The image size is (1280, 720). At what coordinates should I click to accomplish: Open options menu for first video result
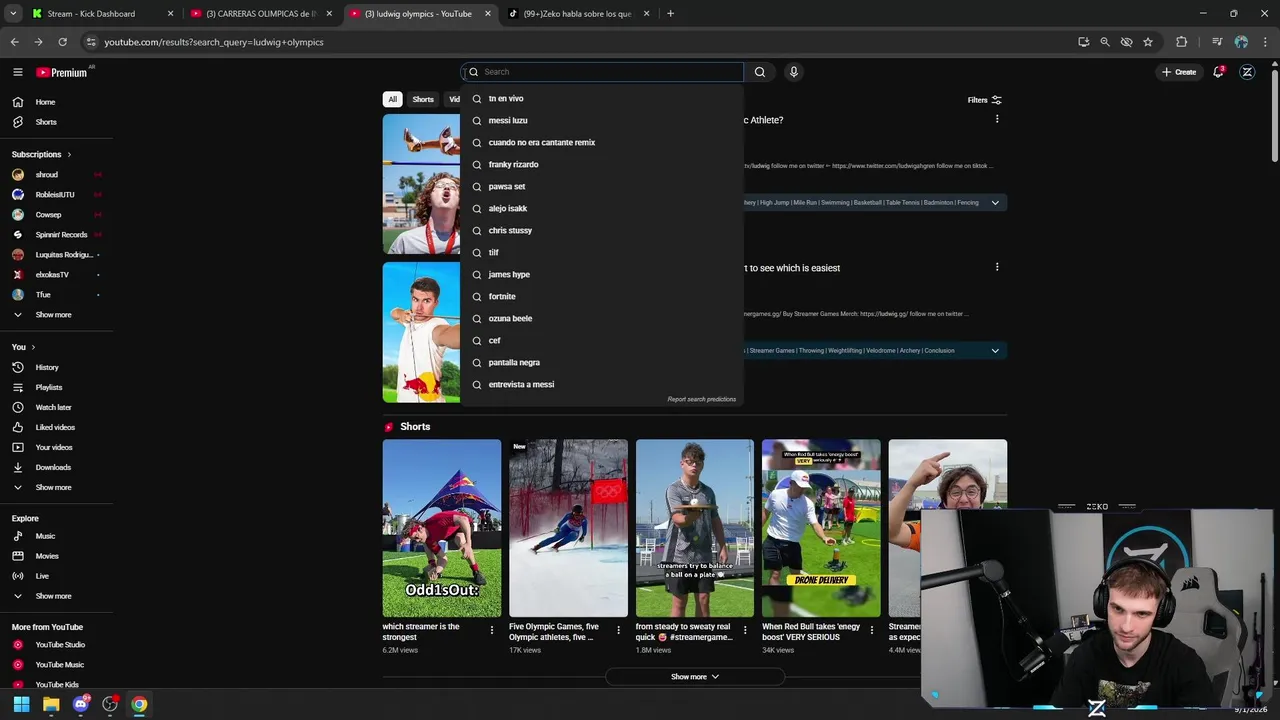[997, 119]
